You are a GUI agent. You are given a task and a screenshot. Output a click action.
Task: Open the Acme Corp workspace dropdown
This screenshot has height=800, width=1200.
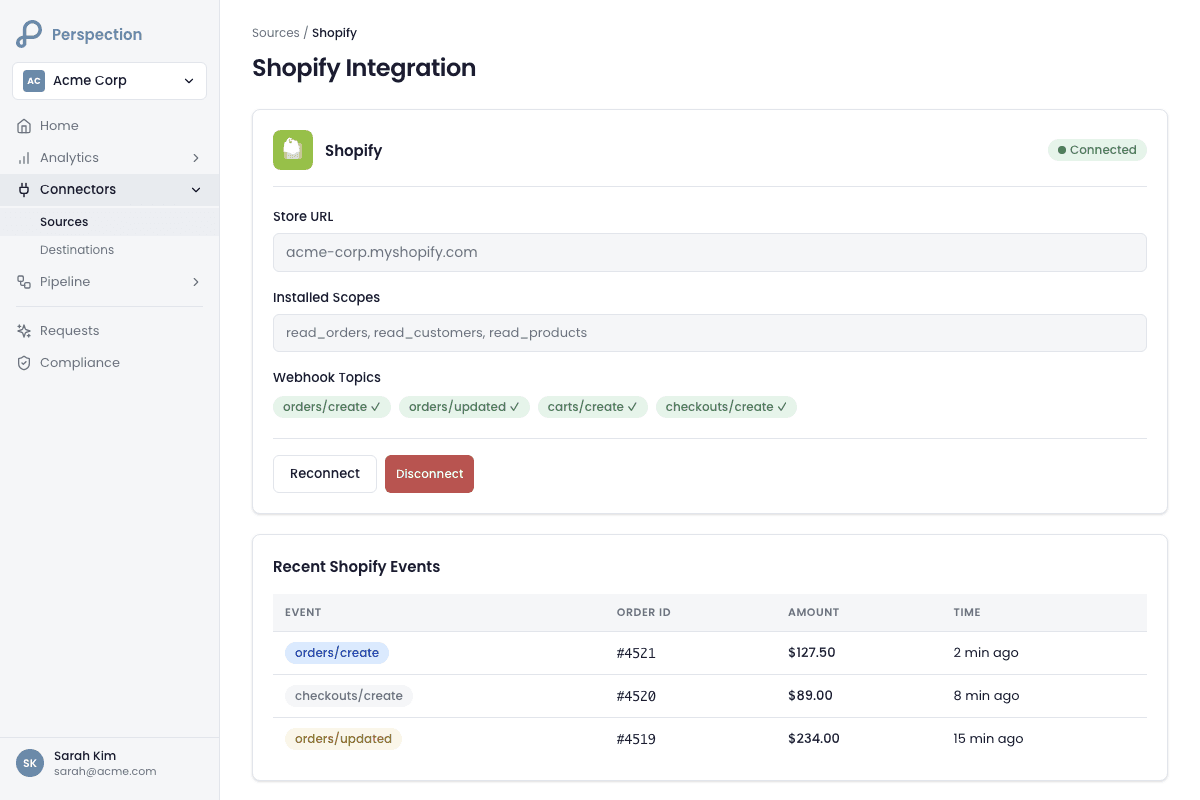tap(109, 81)
